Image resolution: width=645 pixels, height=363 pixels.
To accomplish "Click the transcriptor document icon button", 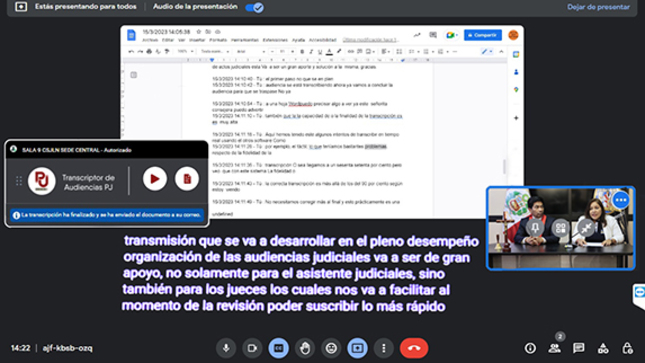I will point(187,179).
